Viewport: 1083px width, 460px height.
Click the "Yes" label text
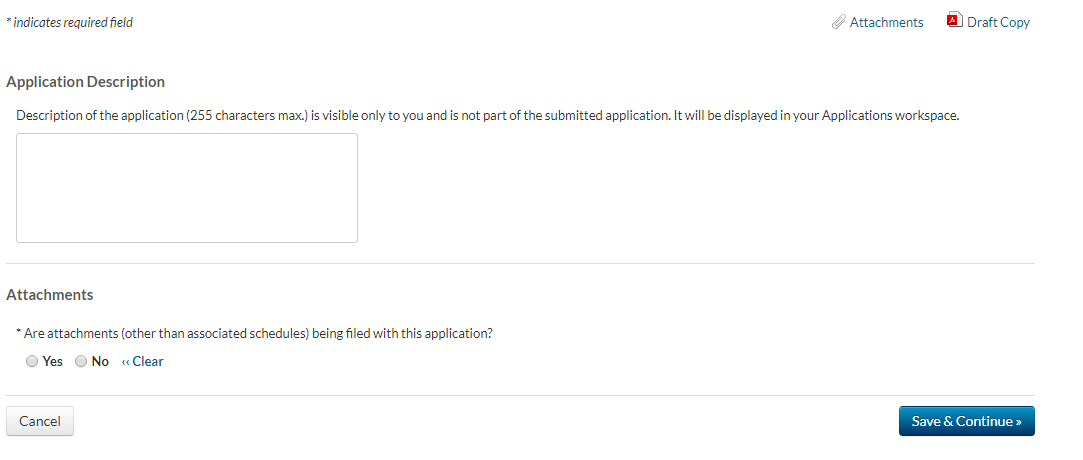[x=53, y=362]
